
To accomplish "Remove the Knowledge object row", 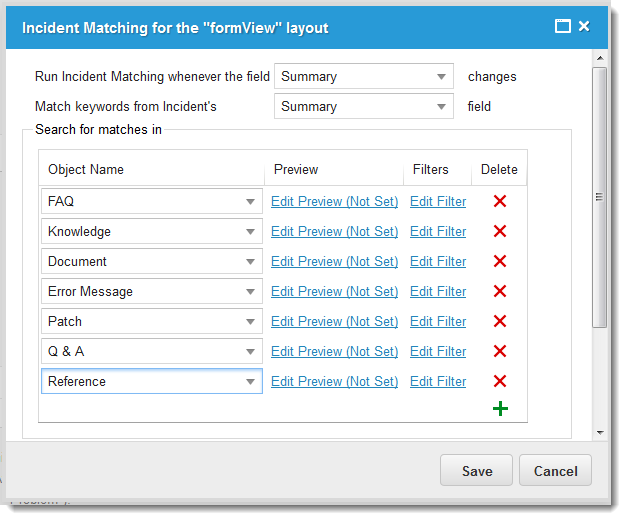I will [500, 231].
